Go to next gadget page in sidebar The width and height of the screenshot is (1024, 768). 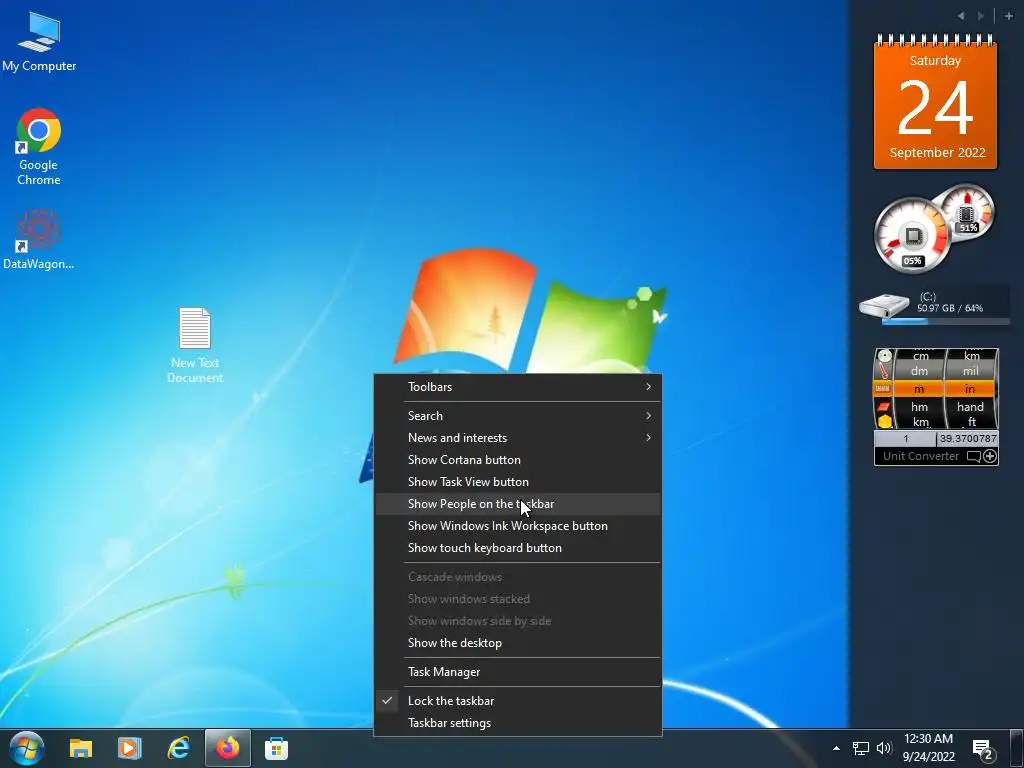(x=980, y=16)
